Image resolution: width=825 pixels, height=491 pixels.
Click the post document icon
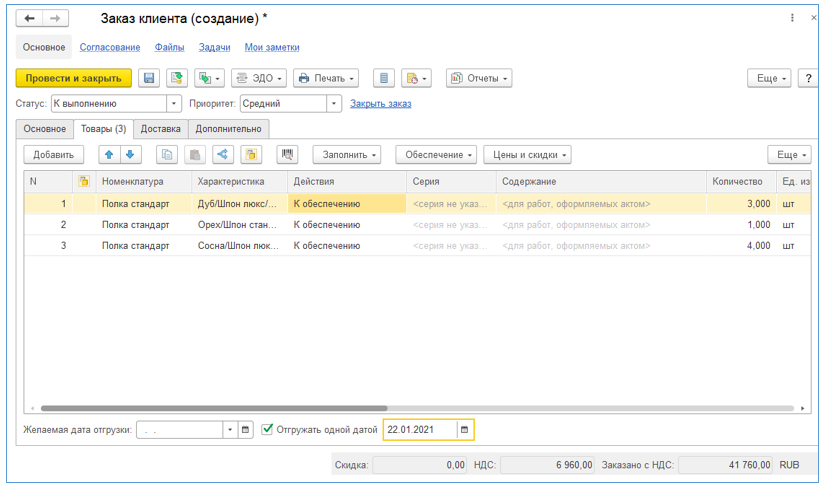tap(177, 78)
